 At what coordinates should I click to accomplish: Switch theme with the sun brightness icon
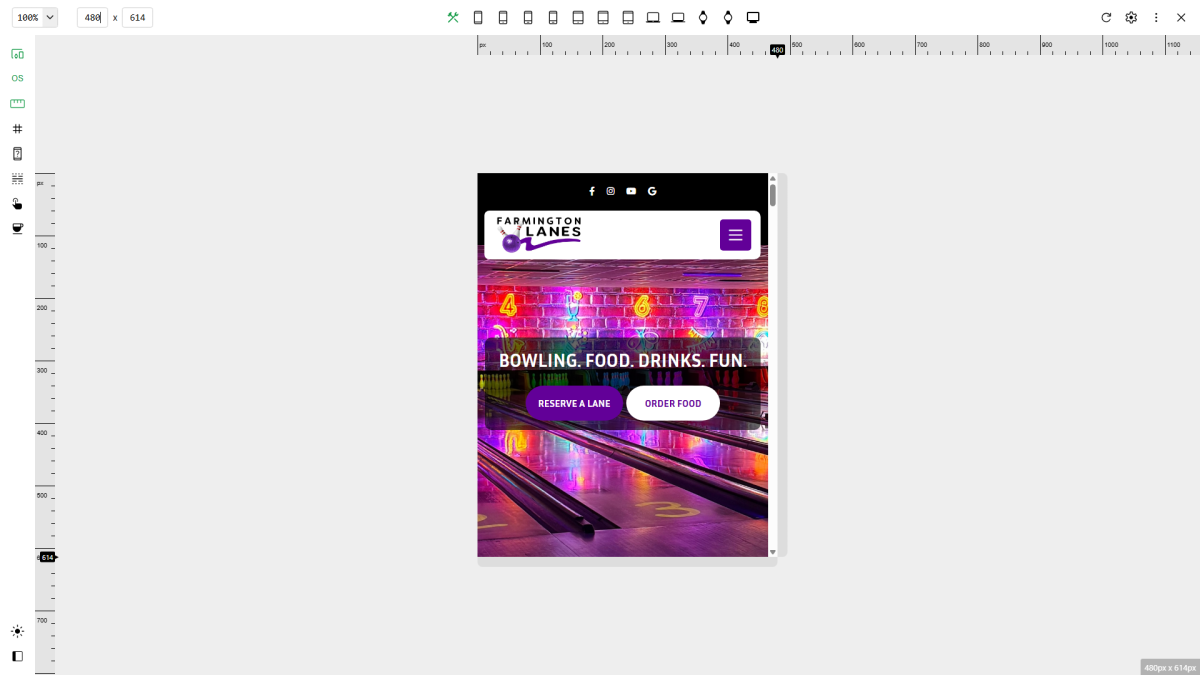click(x=17, y=631)
